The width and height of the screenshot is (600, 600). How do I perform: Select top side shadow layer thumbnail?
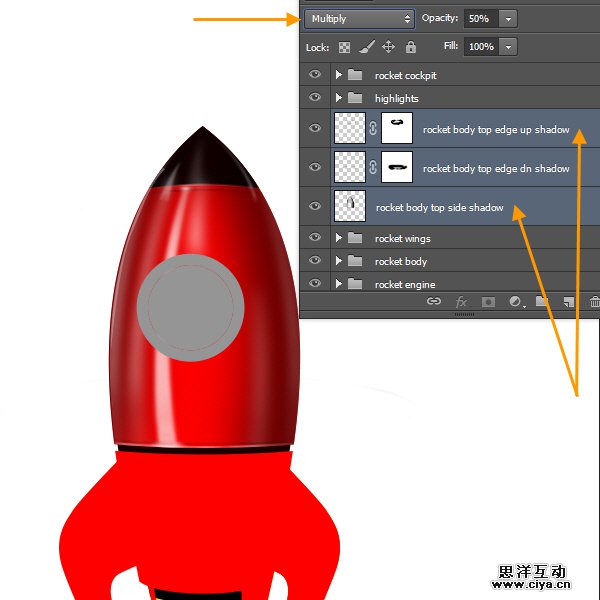coord(350,206)
